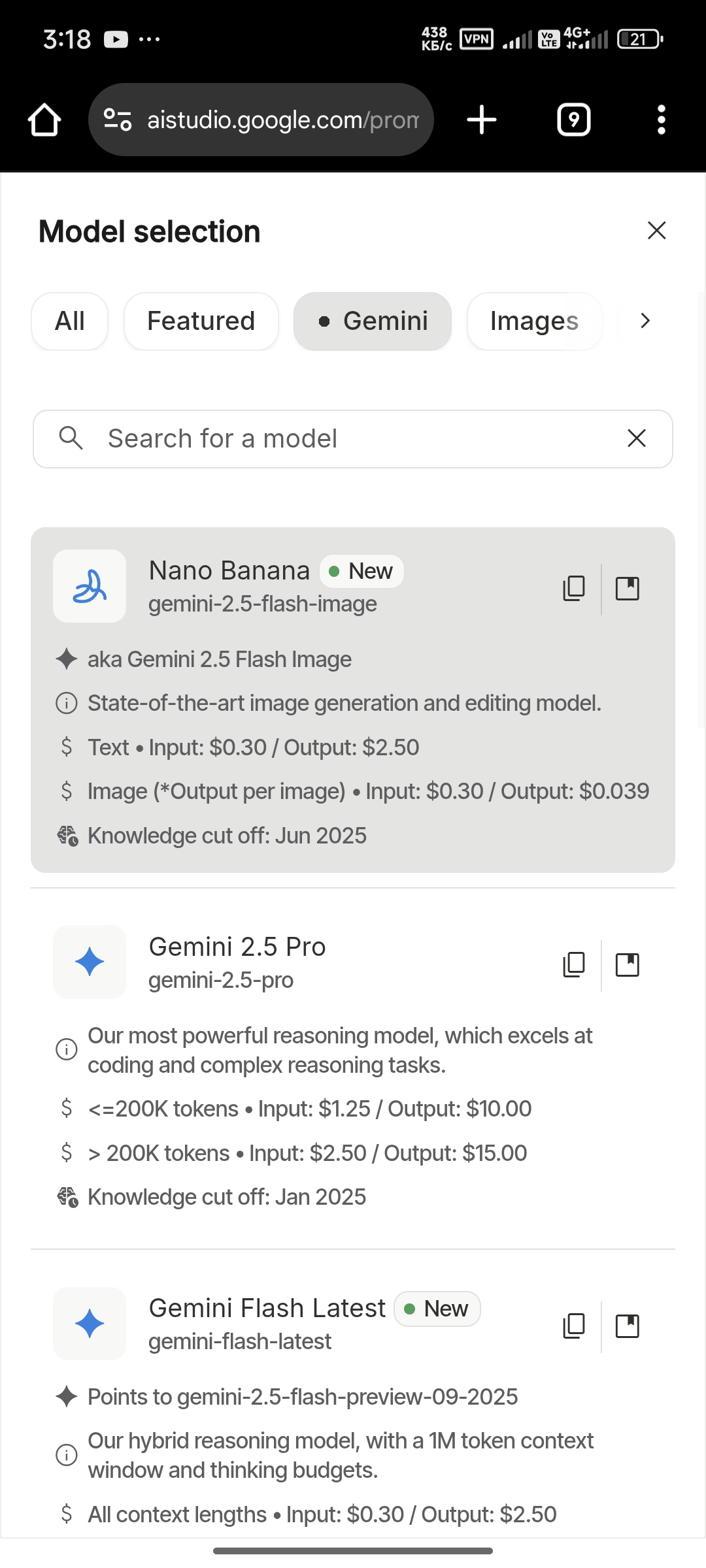View site info icon in address bar

[118, 120]
